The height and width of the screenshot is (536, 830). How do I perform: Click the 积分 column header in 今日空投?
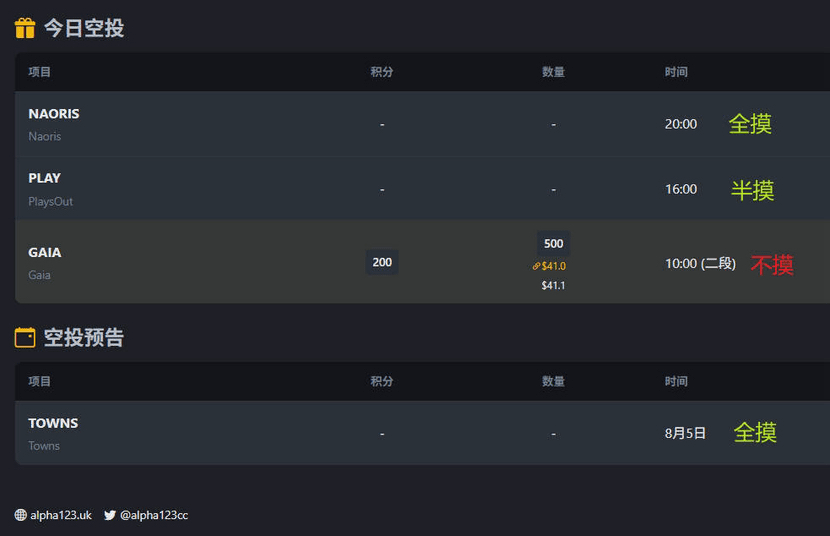point(382,72)
